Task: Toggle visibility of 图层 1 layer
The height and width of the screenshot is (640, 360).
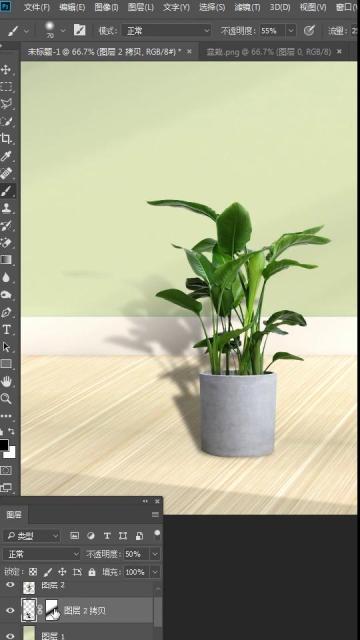Action: tap(10, 636)
